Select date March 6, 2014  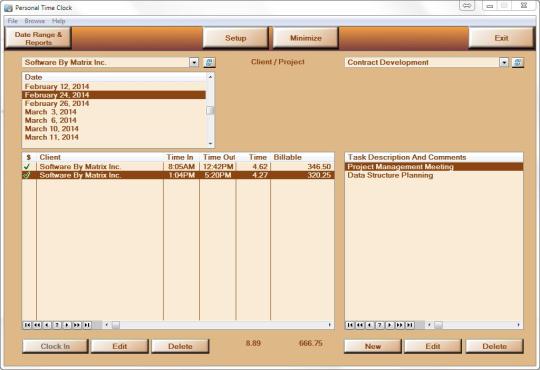114,120
